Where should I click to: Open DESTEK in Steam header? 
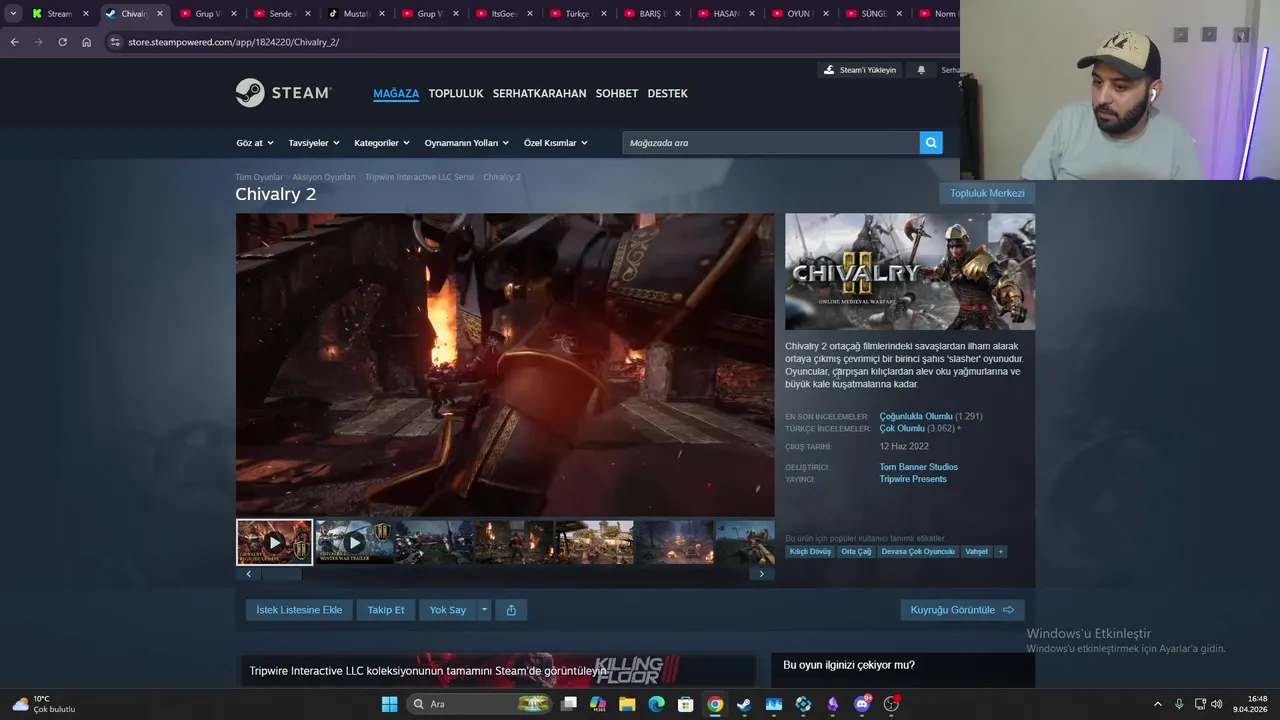pos(667,93)
